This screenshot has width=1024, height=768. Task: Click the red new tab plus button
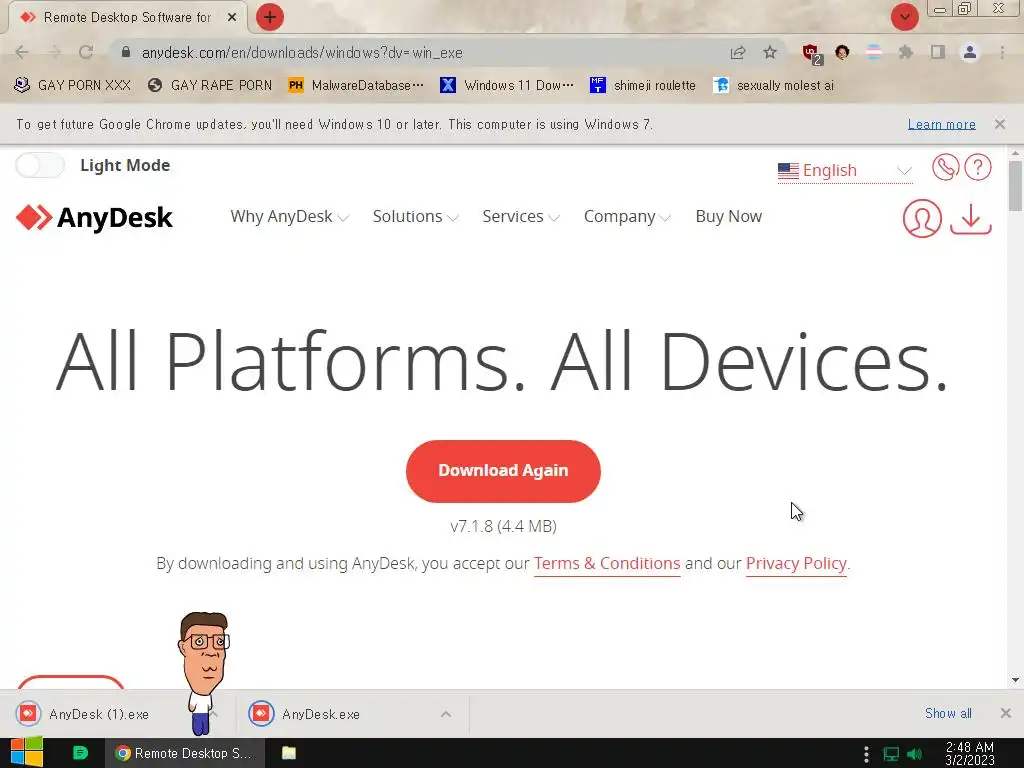point(270,17)
